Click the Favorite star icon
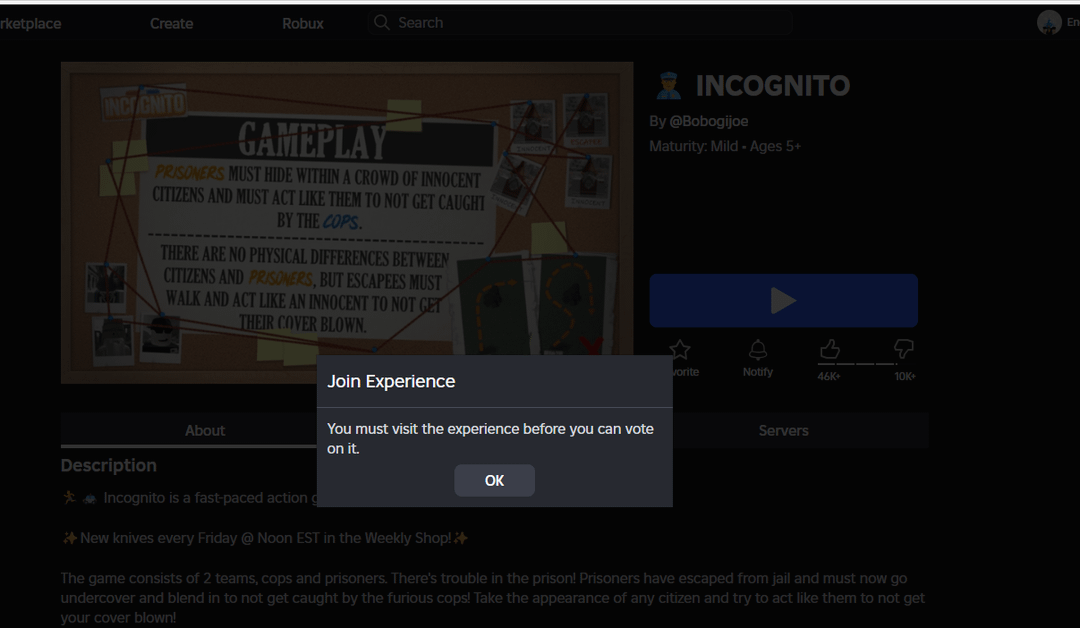This screenshot has width=1080, height=628. point(680,350)
